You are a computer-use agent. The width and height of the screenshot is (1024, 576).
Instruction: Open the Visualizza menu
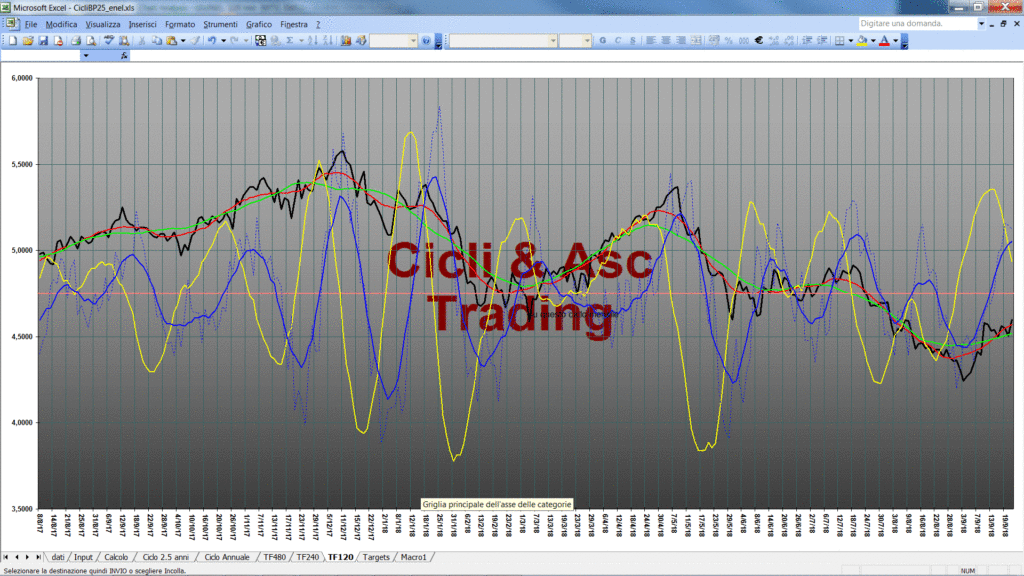(103, 24)
